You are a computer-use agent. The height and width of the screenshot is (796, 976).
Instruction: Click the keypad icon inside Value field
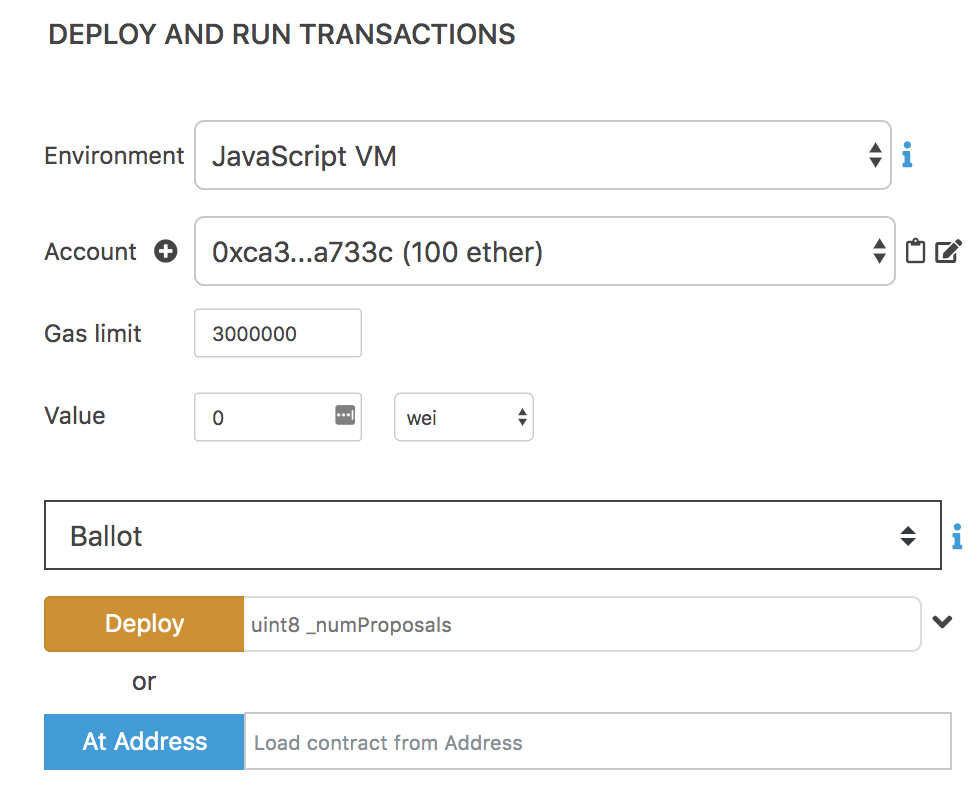click(345, 414)
